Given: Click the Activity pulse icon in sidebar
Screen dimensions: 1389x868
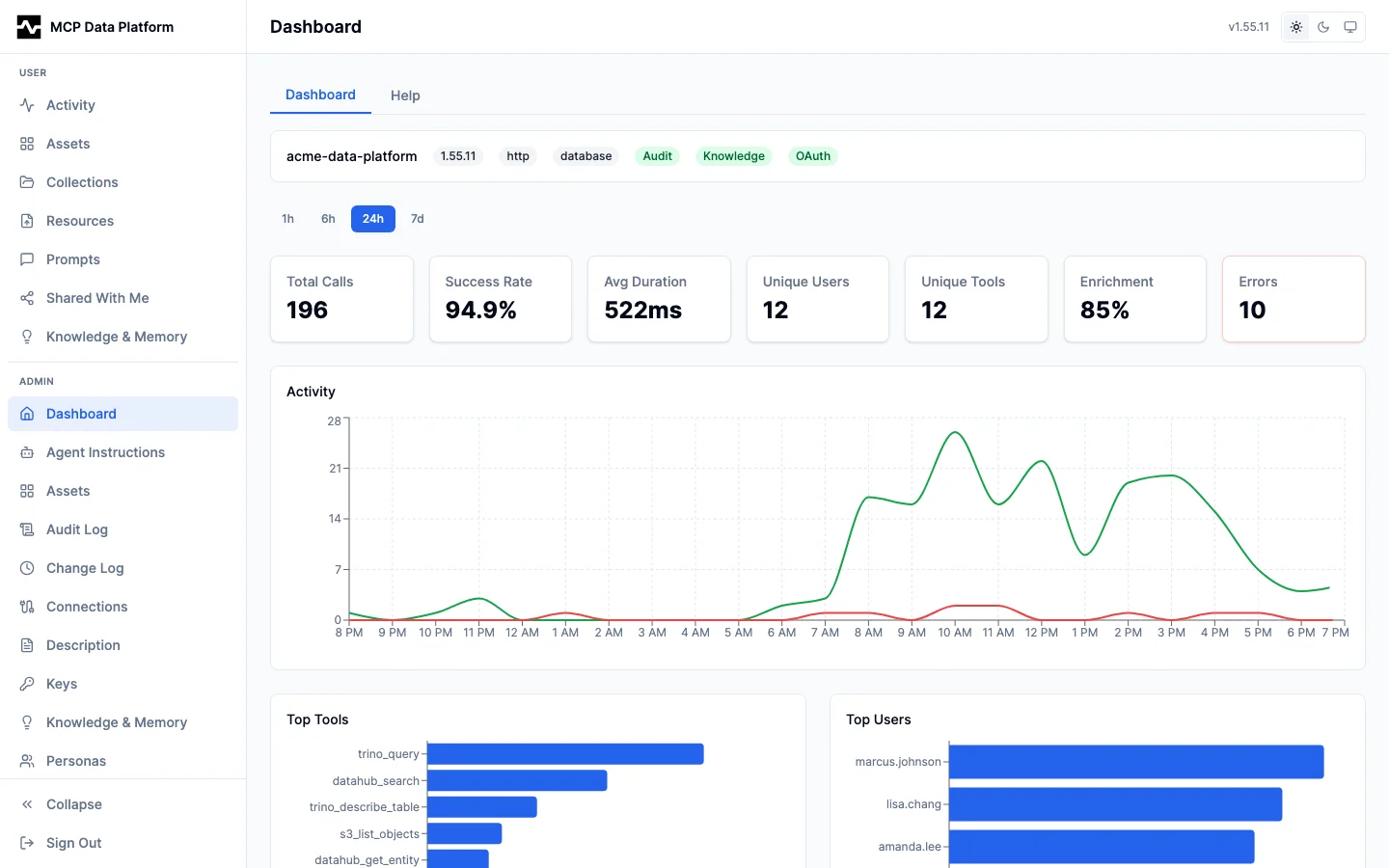Looking at the screenshot, I should (27, 105).
